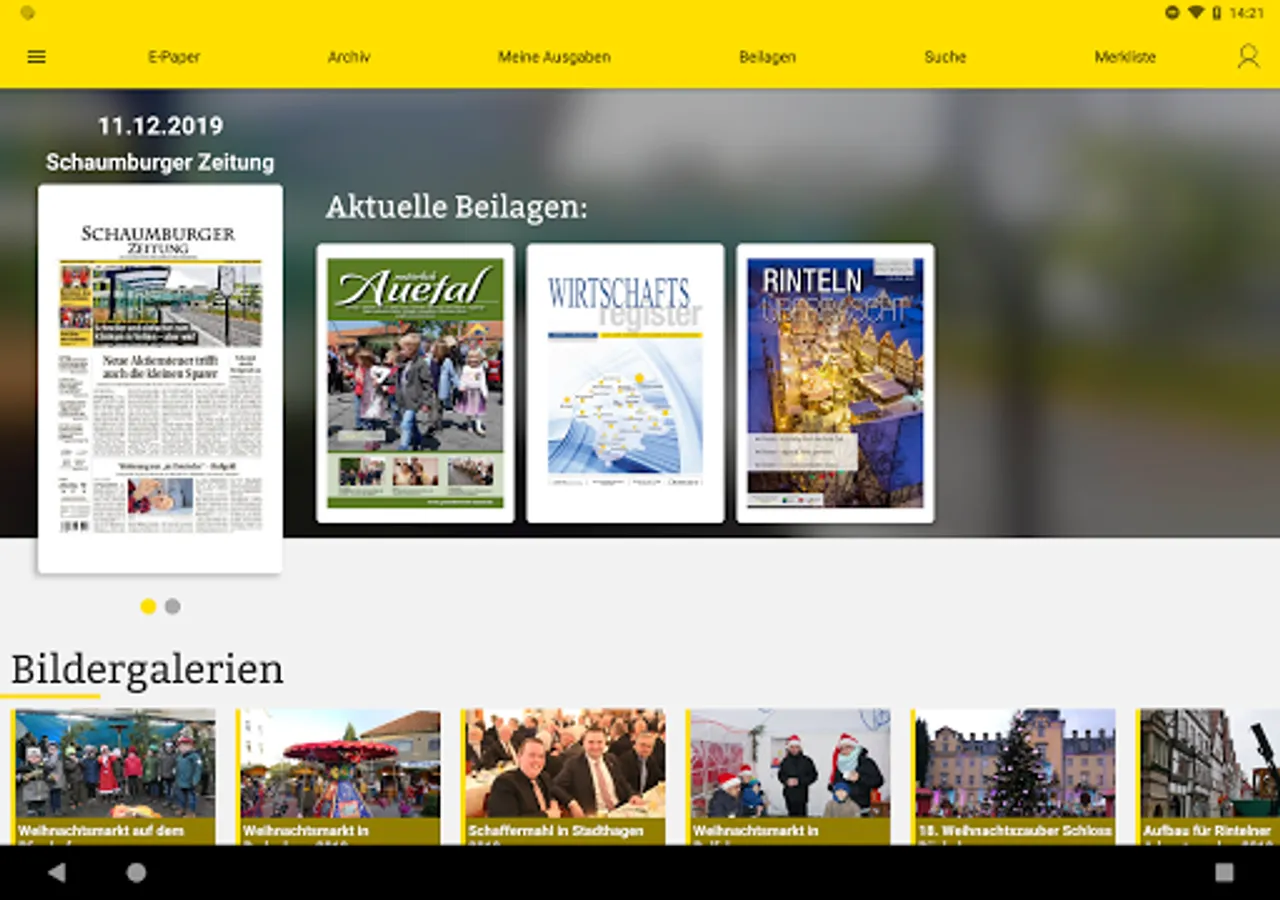
Task: Select the first yellow carousel page dot
Action: (148, 606)
